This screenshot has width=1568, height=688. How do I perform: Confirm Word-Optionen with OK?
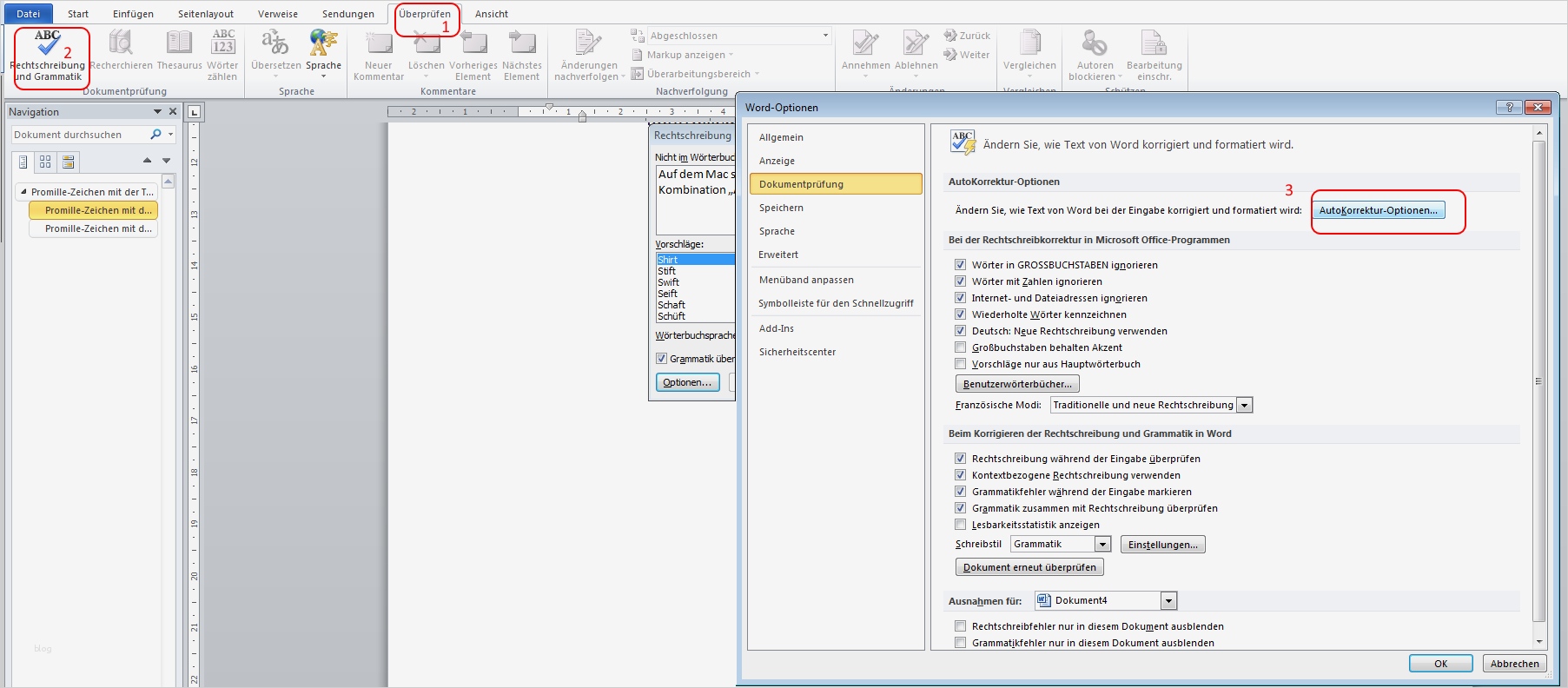pos(1440,664)
